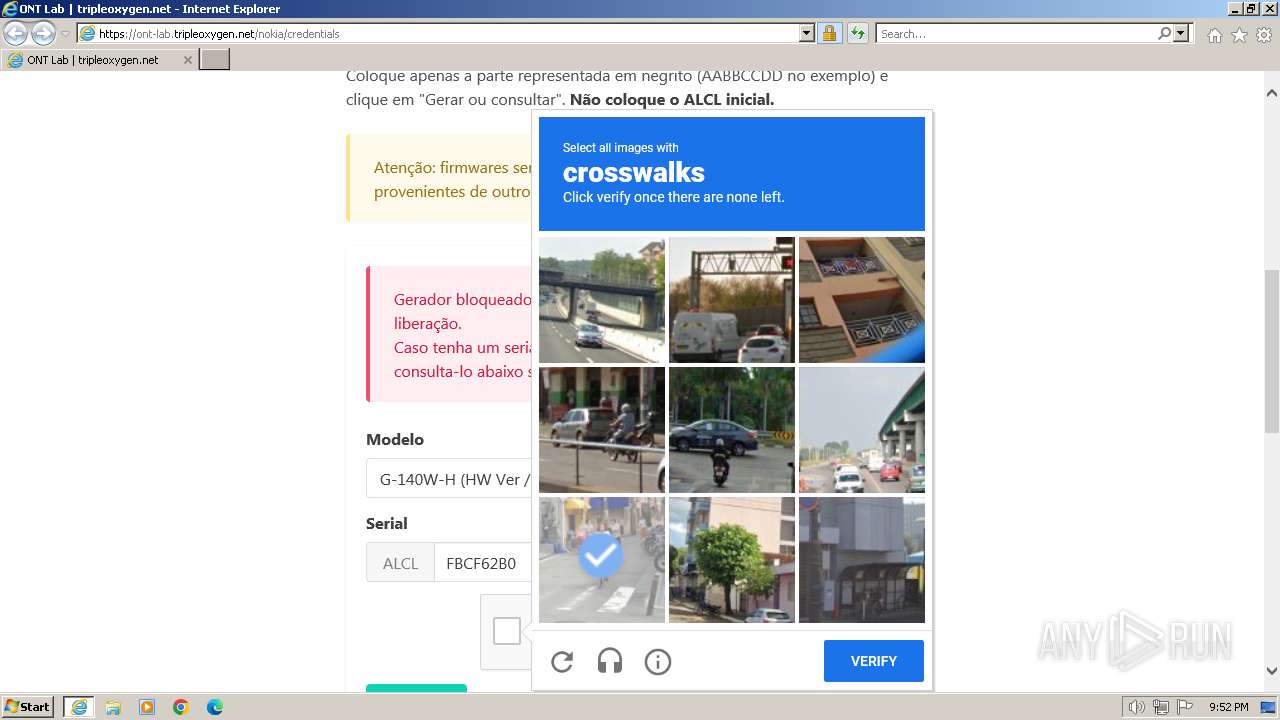Open the Modelo dropdown G-140W-H
This screenshot has width=1280, height=720.
coord(450,479)
